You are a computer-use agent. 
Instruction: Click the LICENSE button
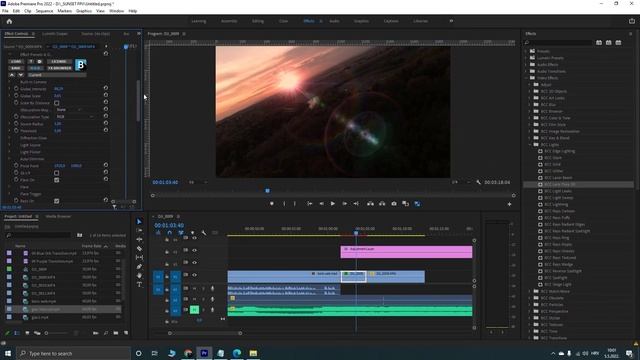click(60, 62)
